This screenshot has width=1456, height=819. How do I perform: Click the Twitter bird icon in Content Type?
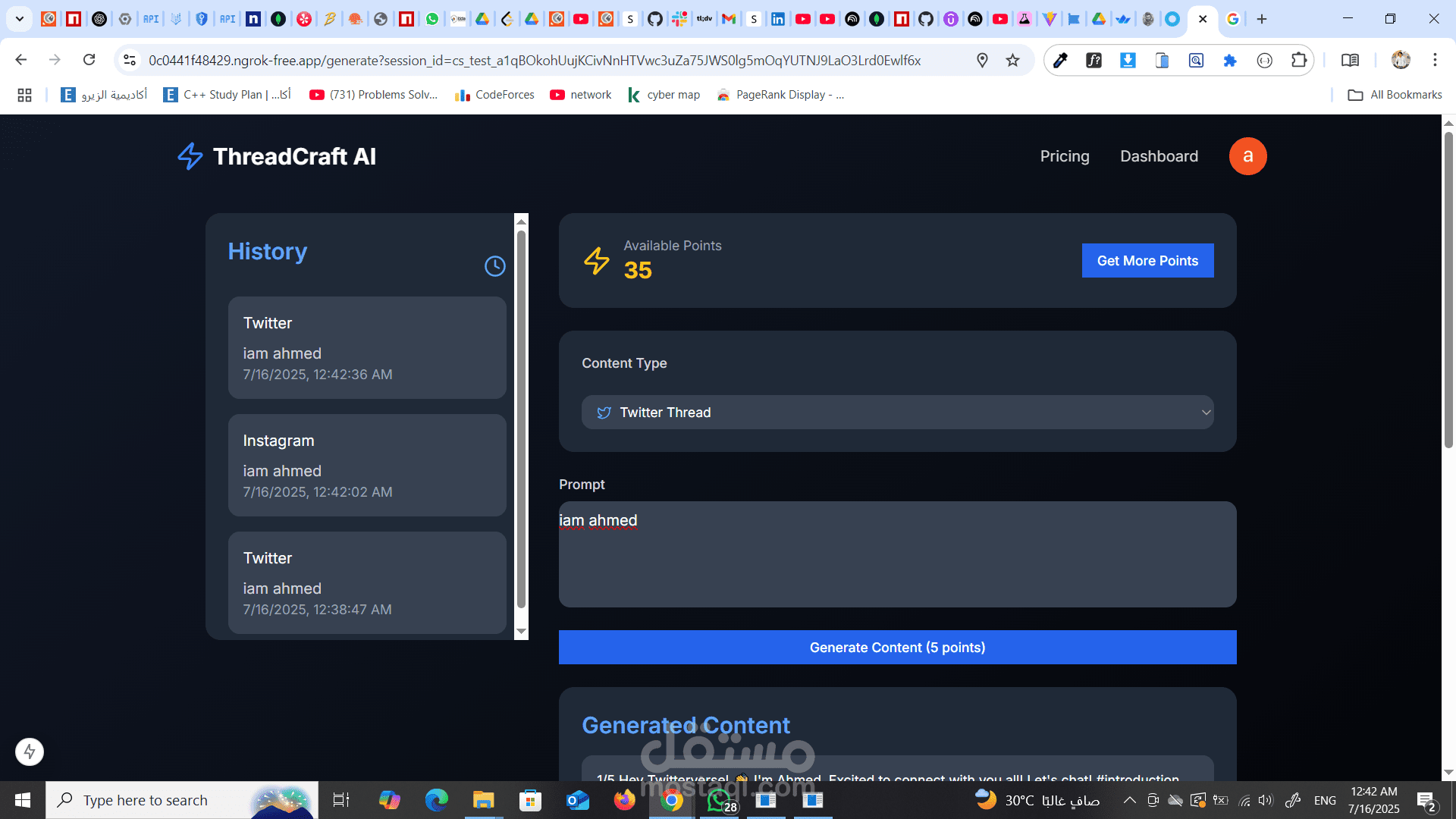tap(604, 413)
